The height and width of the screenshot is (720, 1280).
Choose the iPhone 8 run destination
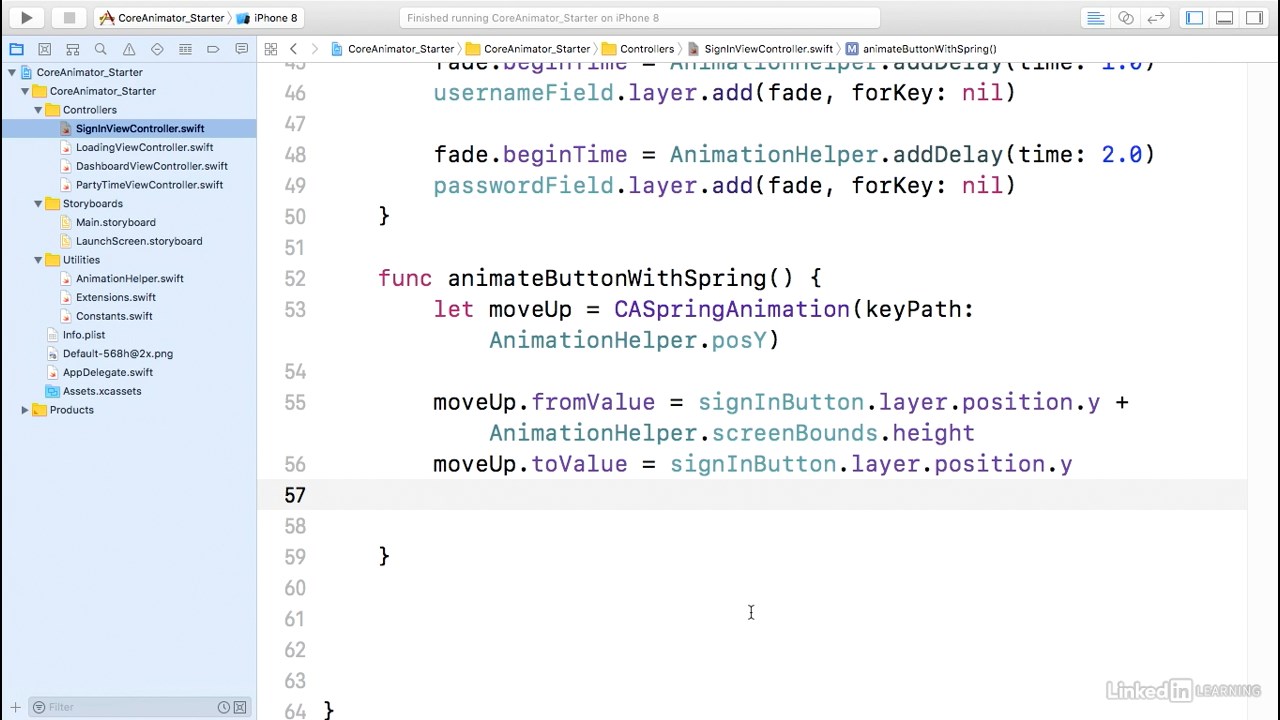[x=267, y=18]
